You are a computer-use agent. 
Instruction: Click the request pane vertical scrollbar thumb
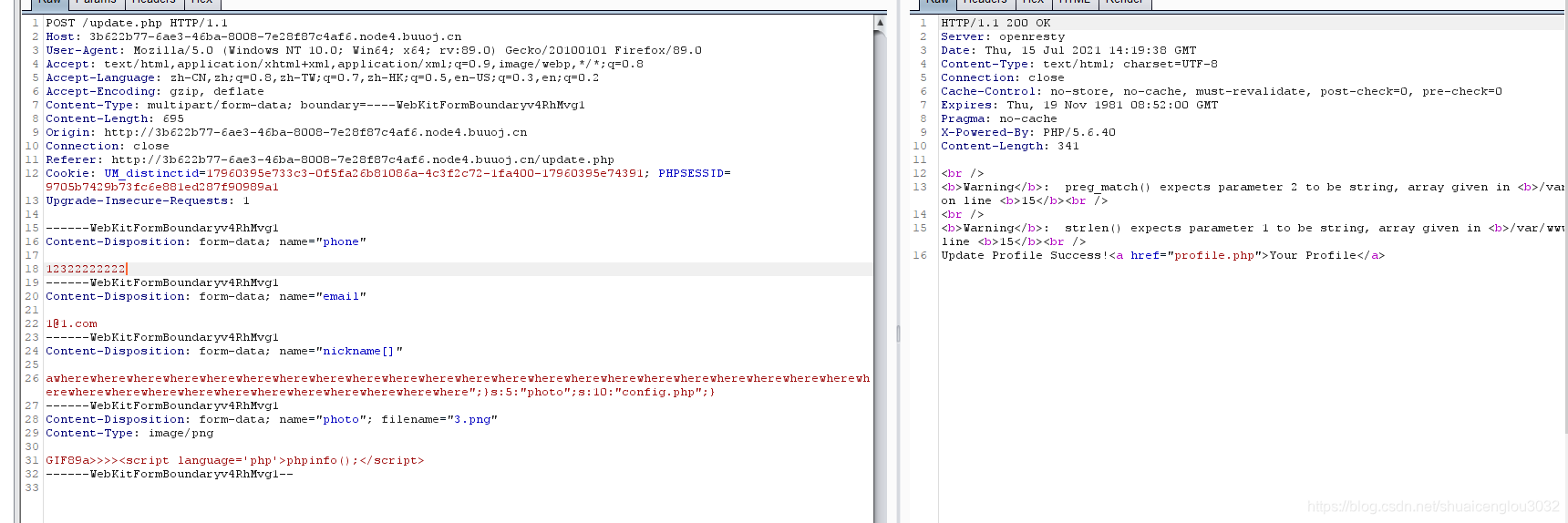coord(880,276)
